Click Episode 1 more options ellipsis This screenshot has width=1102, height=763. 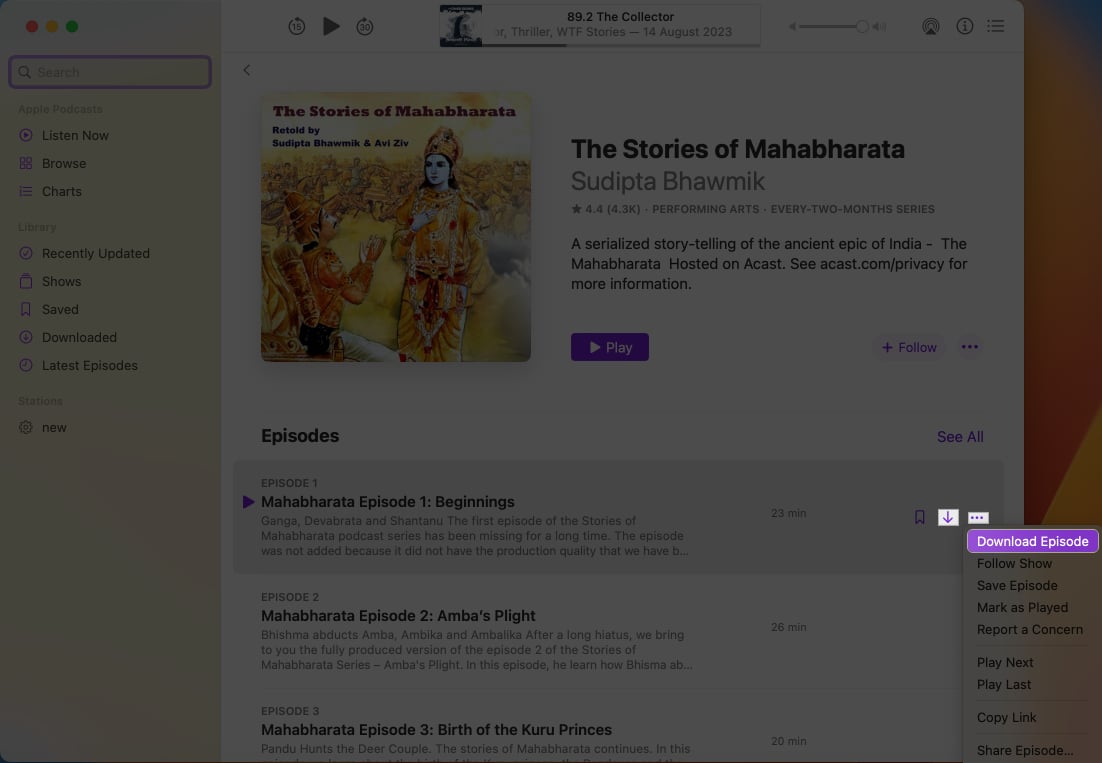coord(978,518)
